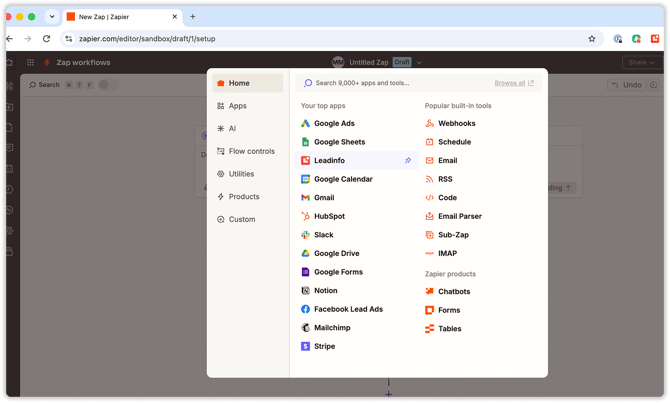Switch to the Home category
The image size is (670, 403).
(x=248, y=83)
